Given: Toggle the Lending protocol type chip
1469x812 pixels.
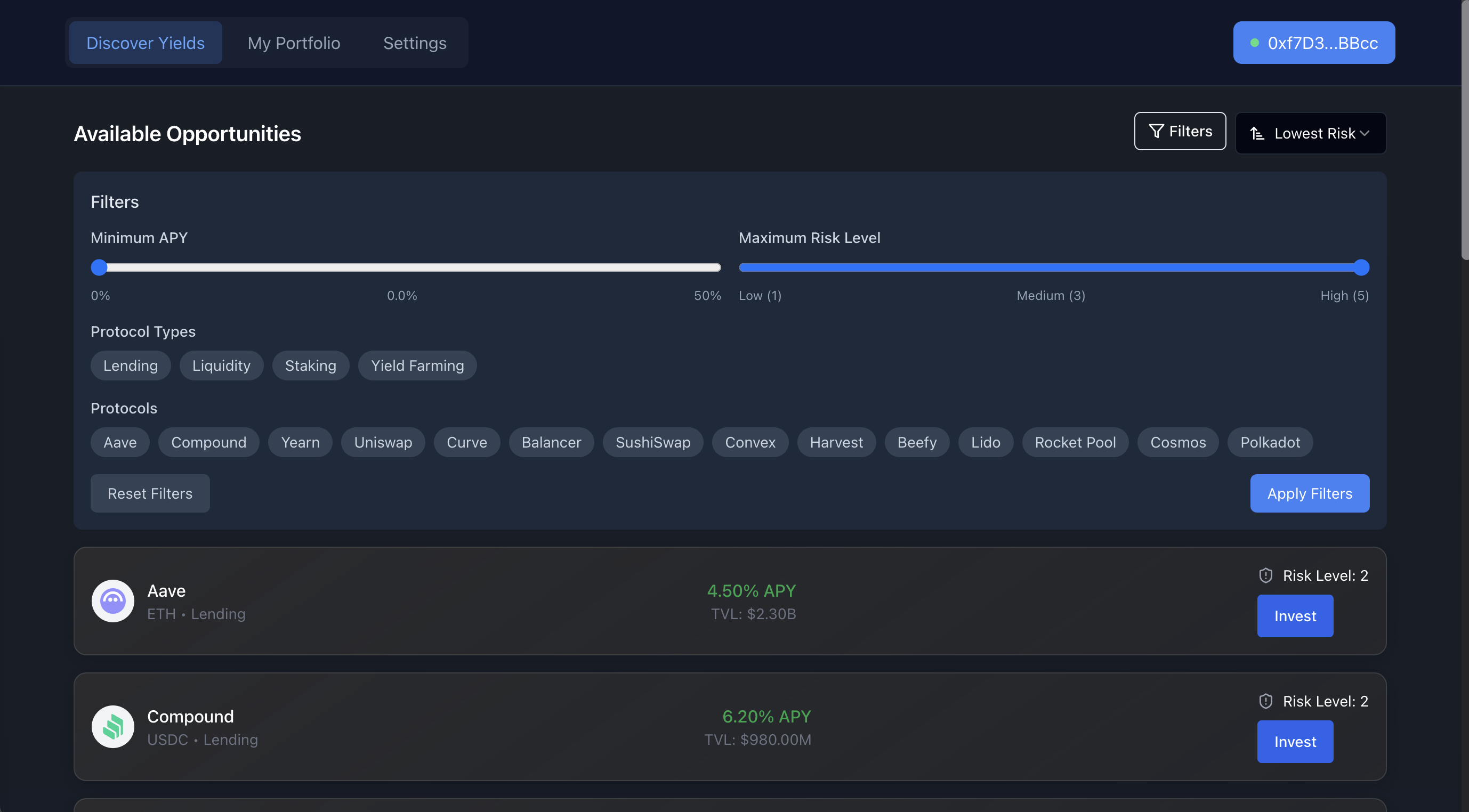Looking at the screenshot, I should (131, 366).
